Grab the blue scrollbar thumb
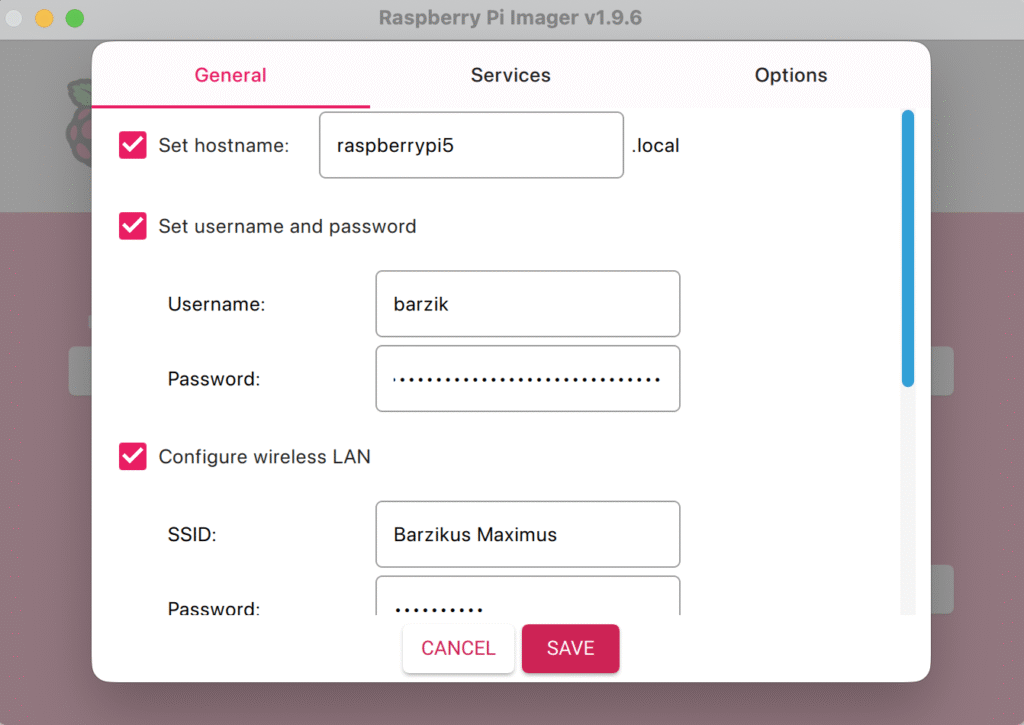The height and width of the screenshot is (725, 1024). pos(907,248)
